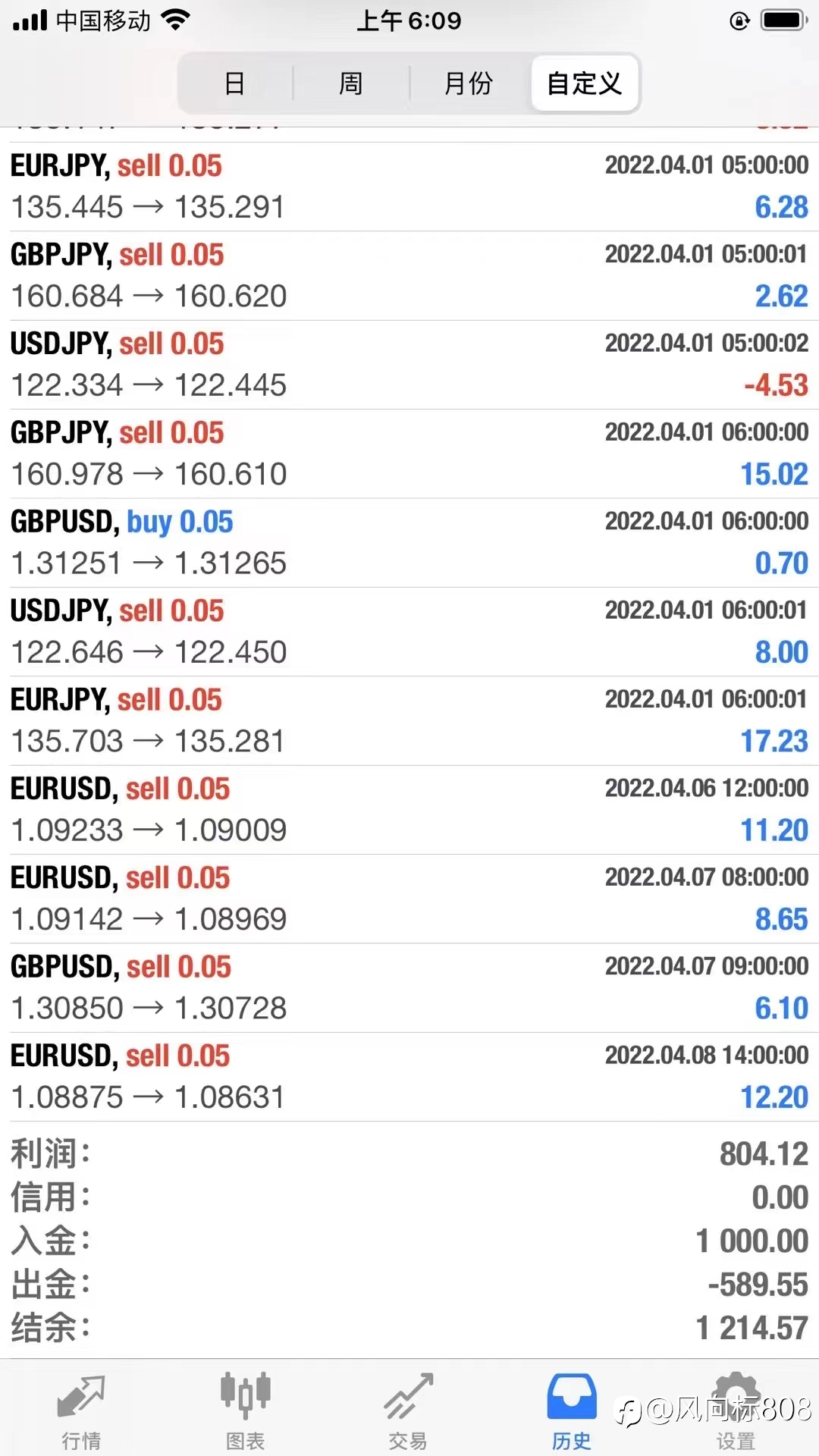Open the USDJPY trade with -4.53 loss

point(409,365)
